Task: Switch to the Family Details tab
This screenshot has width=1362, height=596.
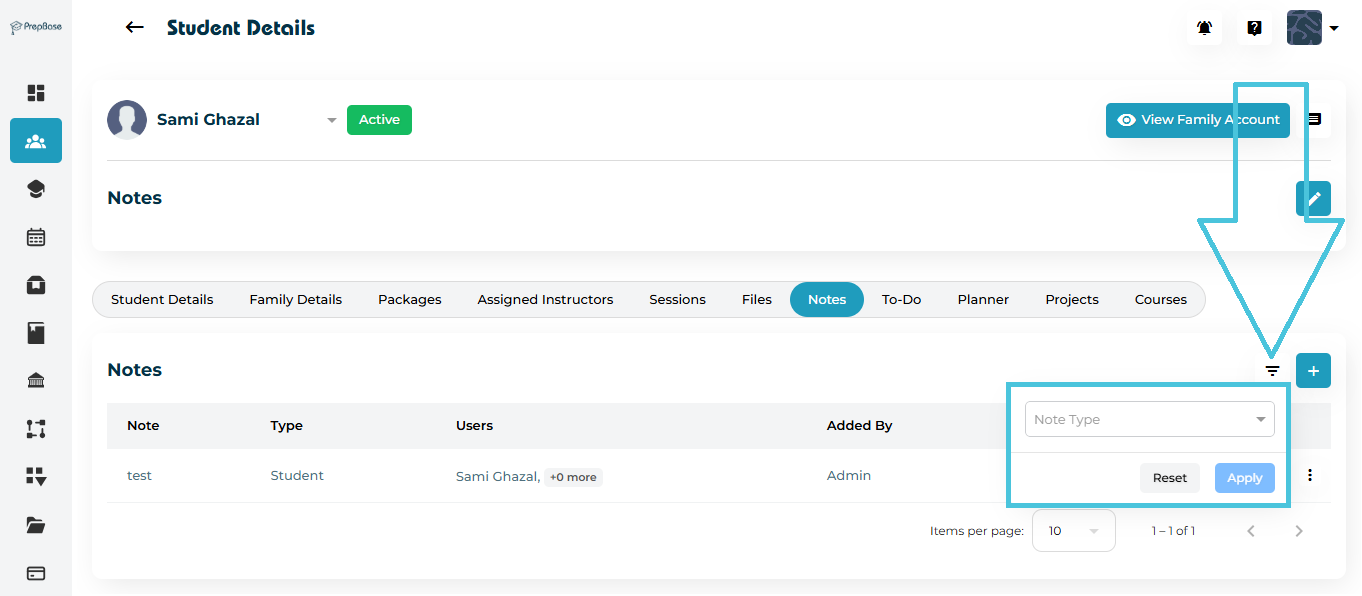Action: tap(295, 300)
